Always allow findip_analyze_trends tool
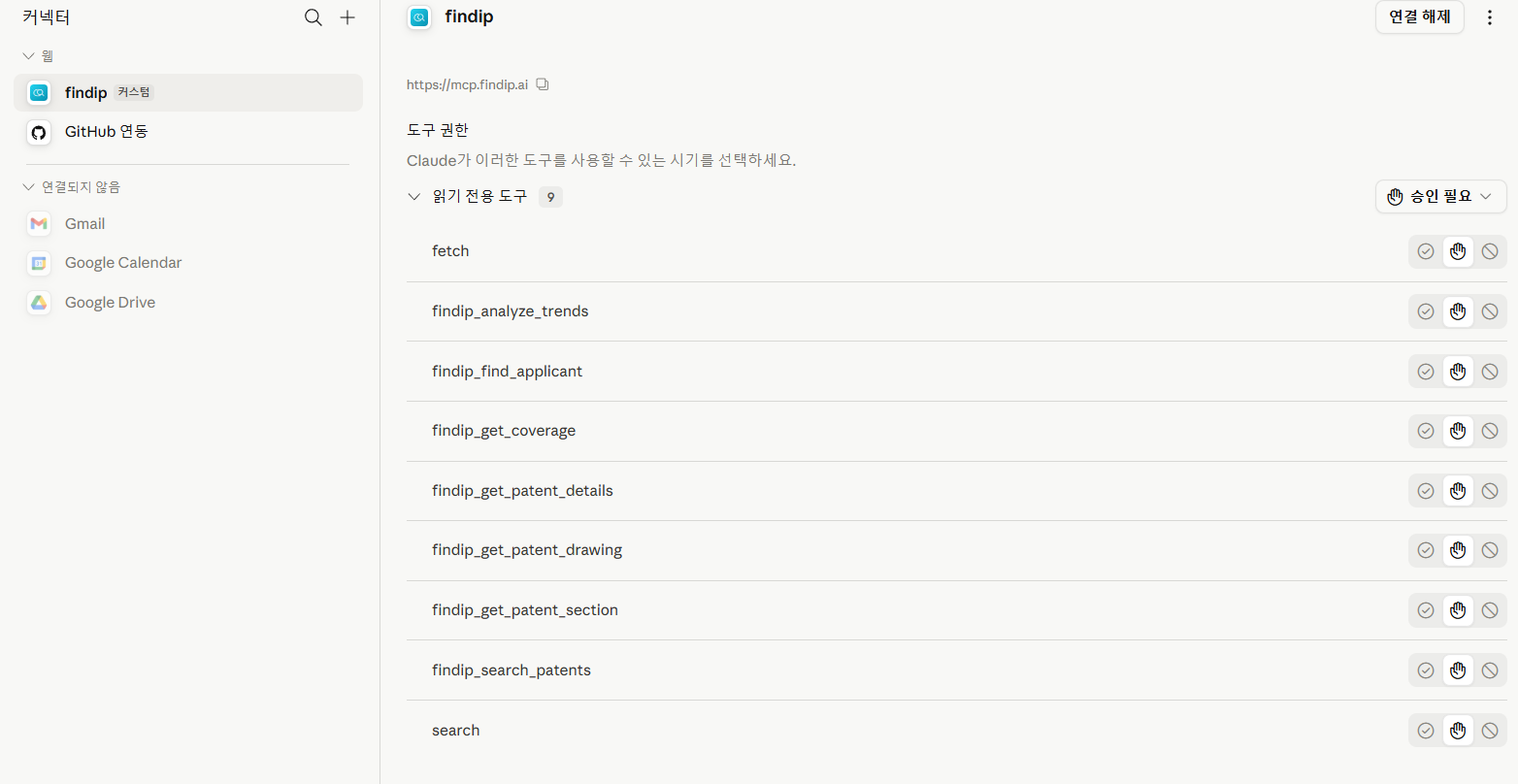This screenshot has height=784, width=1518. tap(1426, 311)
